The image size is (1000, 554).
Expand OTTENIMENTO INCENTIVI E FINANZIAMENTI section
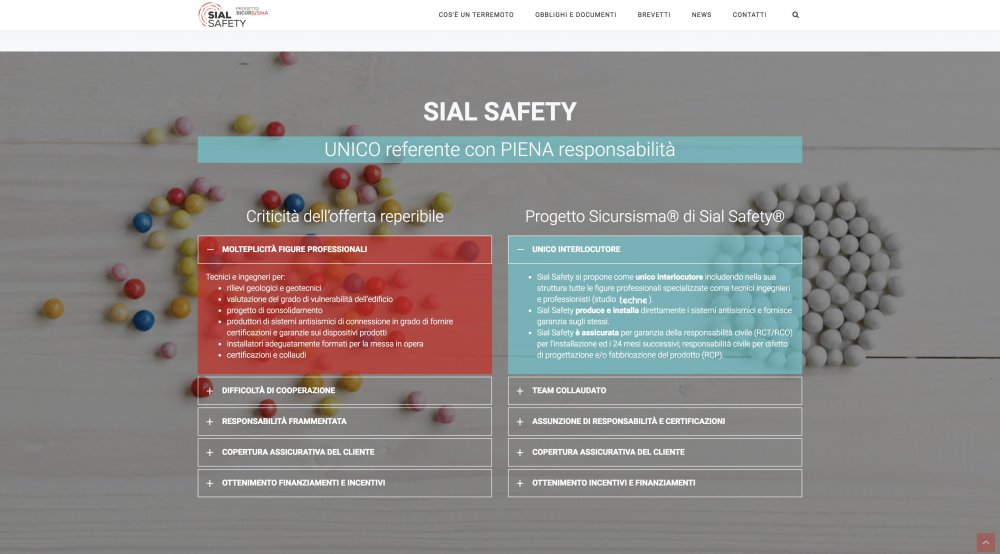pos(655,483)
